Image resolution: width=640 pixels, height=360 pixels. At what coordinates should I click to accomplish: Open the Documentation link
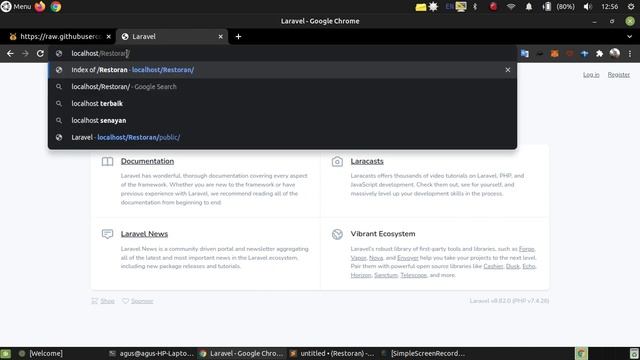(x=147, y=161)
